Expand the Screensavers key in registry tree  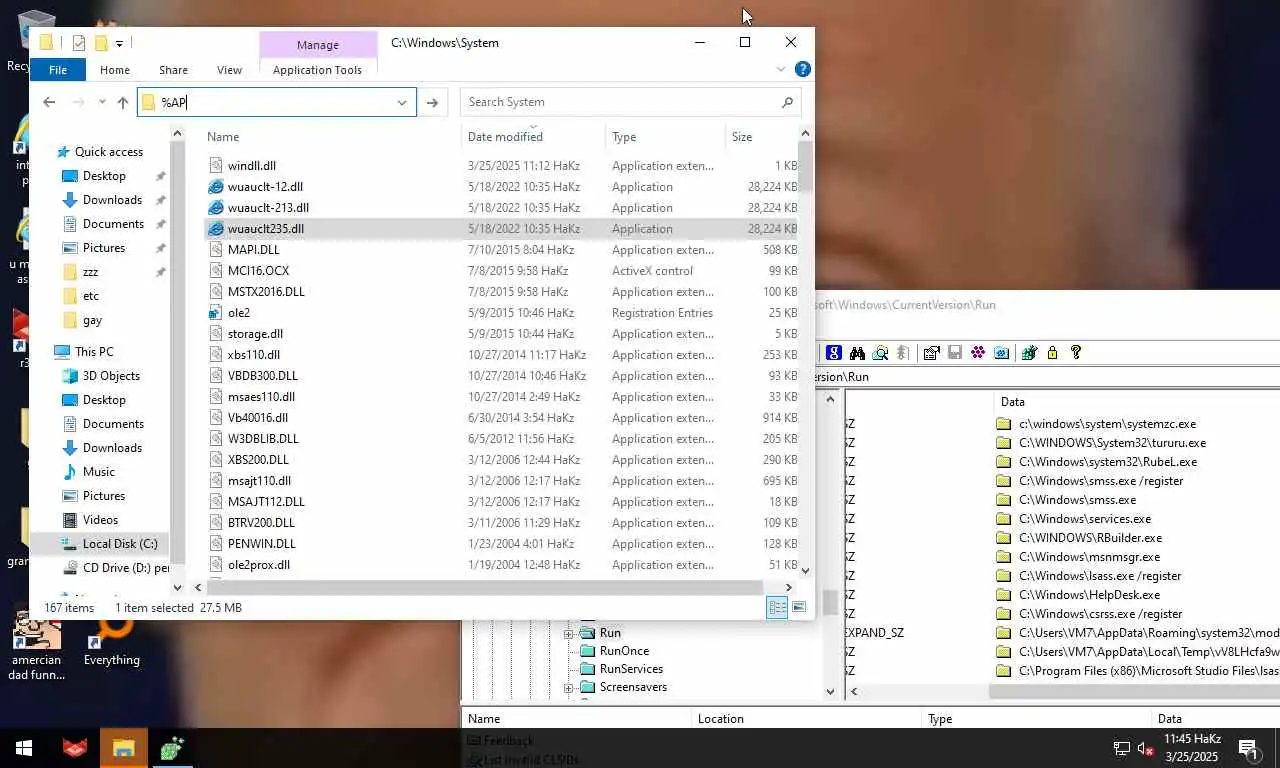568,687
